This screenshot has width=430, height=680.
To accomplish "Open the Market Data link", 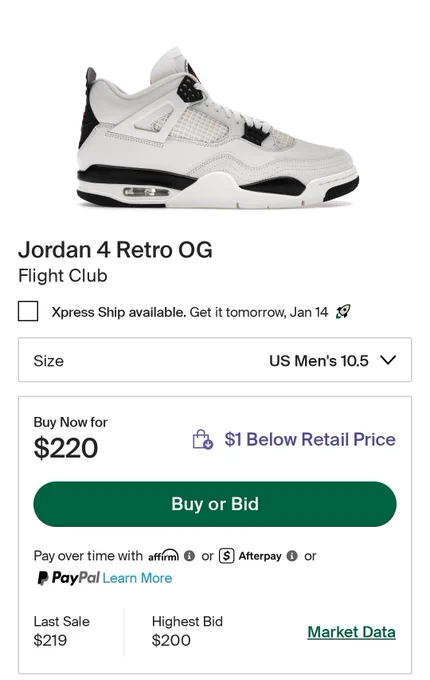I will pos(352,632).
